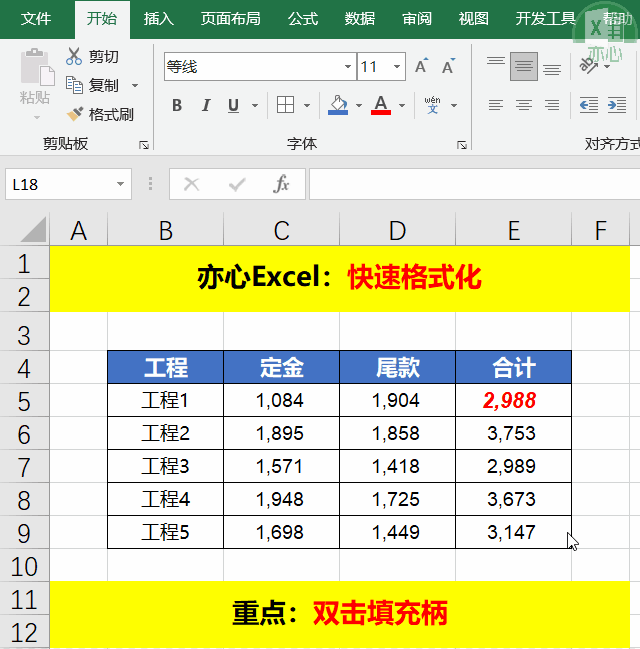This screenshot has height=649, width=640.
Task: Switch to the 页面布局 tab
Action: [231, 19]
